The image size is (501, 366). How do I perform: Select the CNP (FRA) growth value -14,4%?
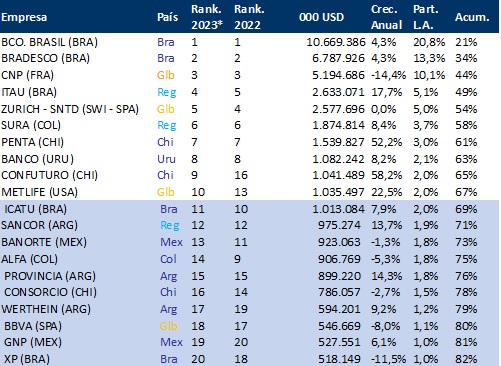click(x=388, y=75)
